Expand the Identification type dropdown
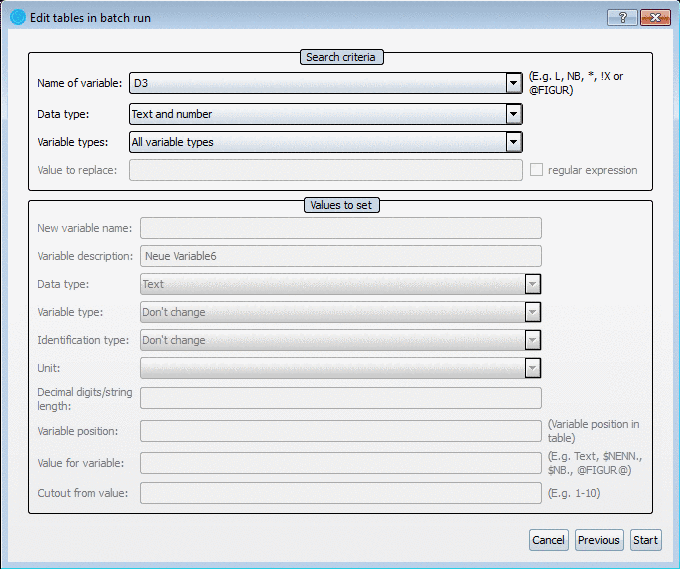This screenshot has height=569, width=680. tap(533, 340)
